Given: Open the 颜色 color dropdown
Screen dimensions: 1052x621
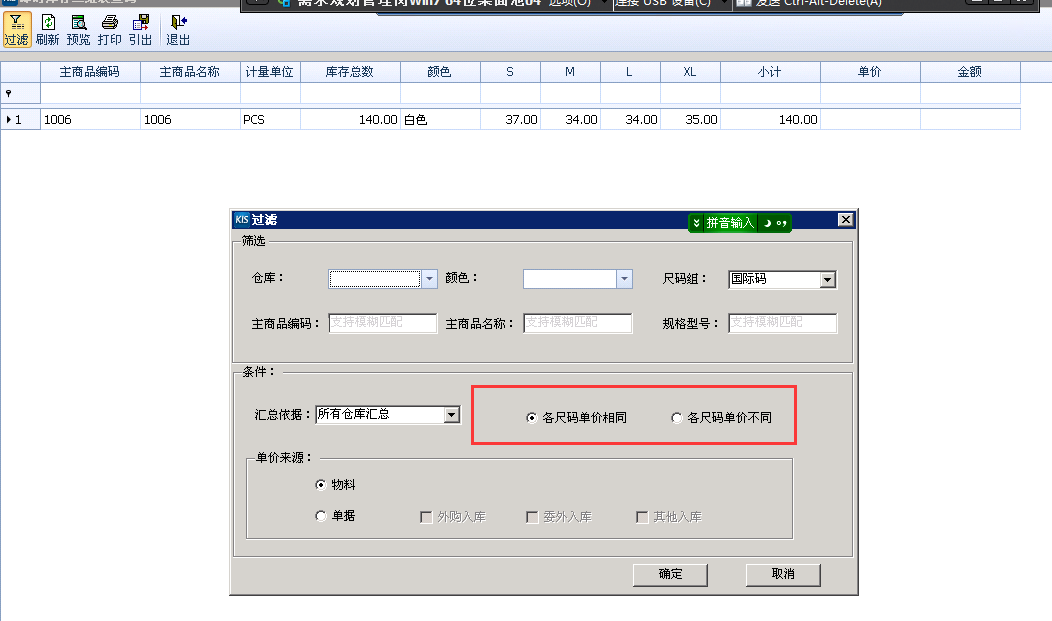Looking at the screenshot, I should [x=624, y=280].
